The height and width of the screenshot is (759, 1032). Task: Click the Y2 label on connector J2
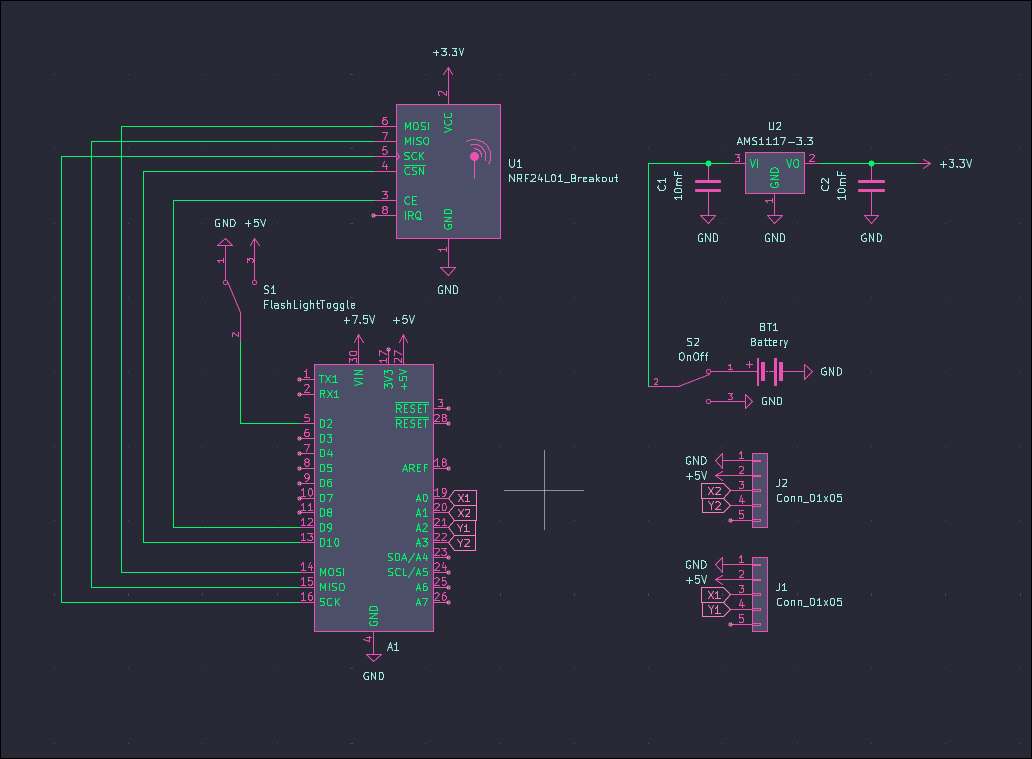[715, 506]
